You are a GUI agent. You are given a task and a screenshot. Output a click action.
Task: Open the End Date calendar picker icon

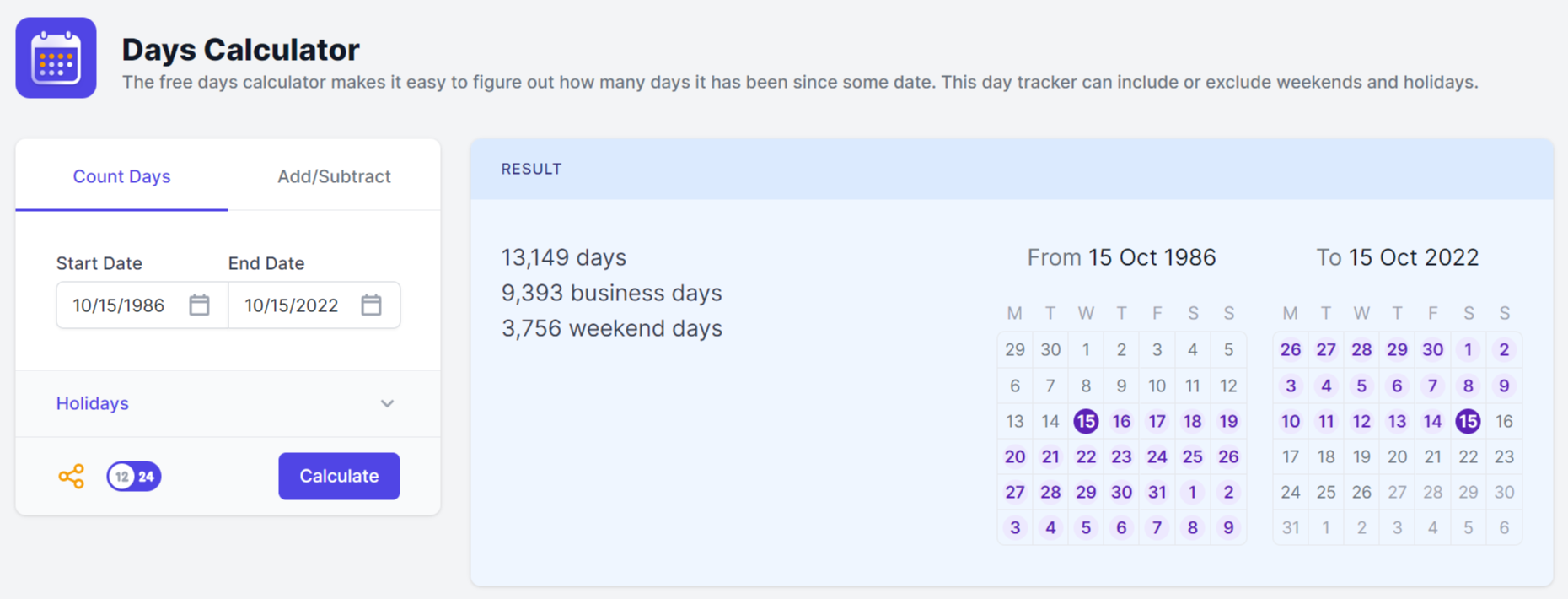pos(371,305)
